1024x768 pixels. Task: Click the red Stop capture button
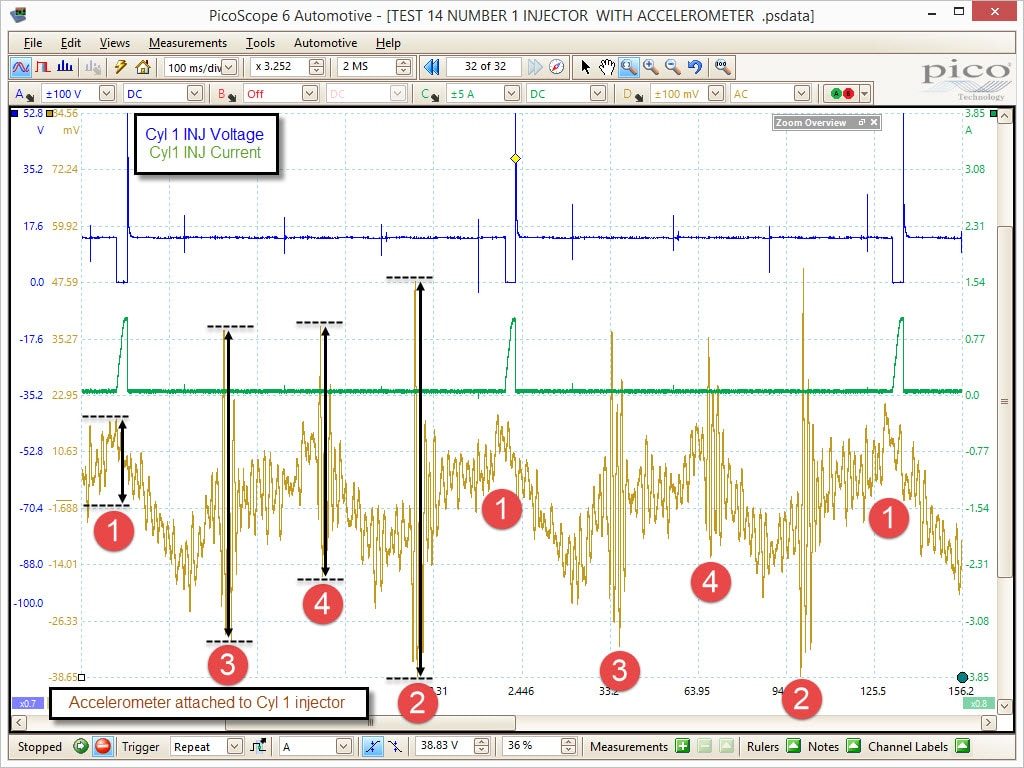pos(103,746)
